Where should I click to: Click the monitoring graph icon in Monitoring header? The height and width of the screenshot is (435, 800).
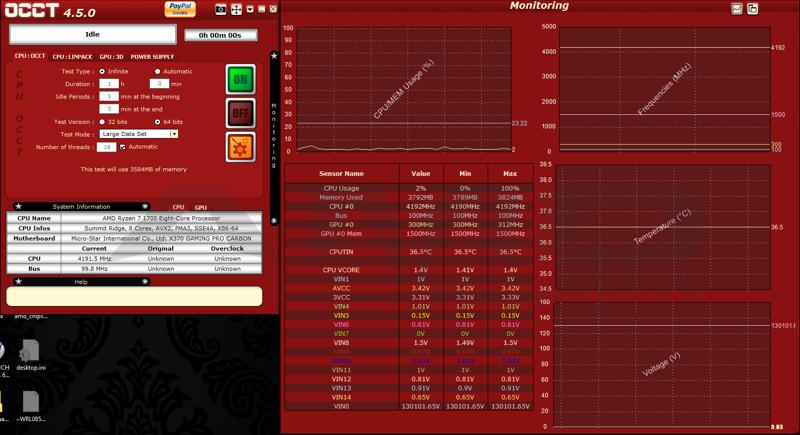click(737, 9)
